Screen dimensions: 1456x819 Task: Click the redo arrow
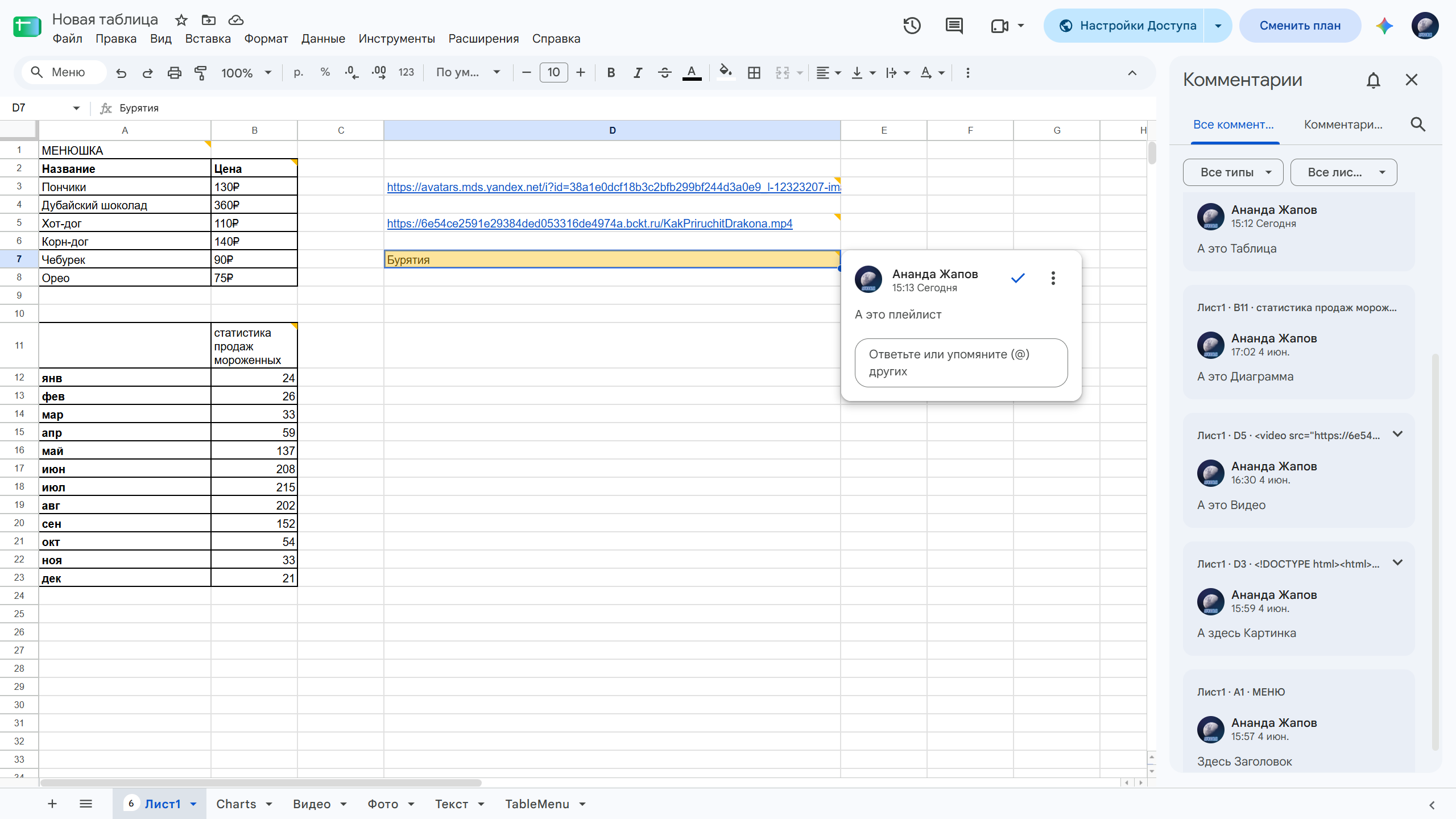(147, 73)
